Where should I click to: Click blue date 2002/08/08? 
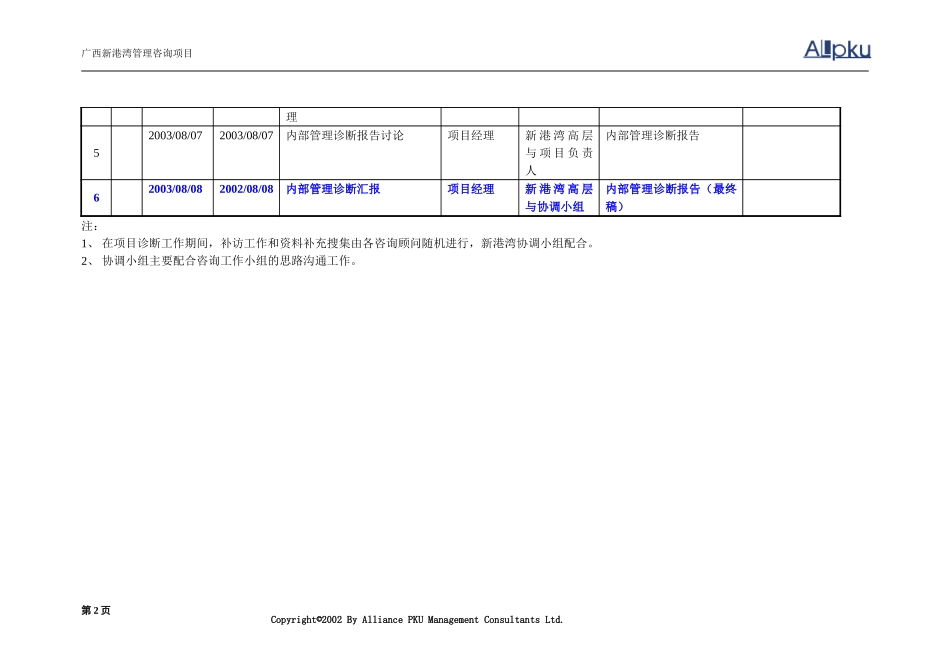(x=246, y=189)
